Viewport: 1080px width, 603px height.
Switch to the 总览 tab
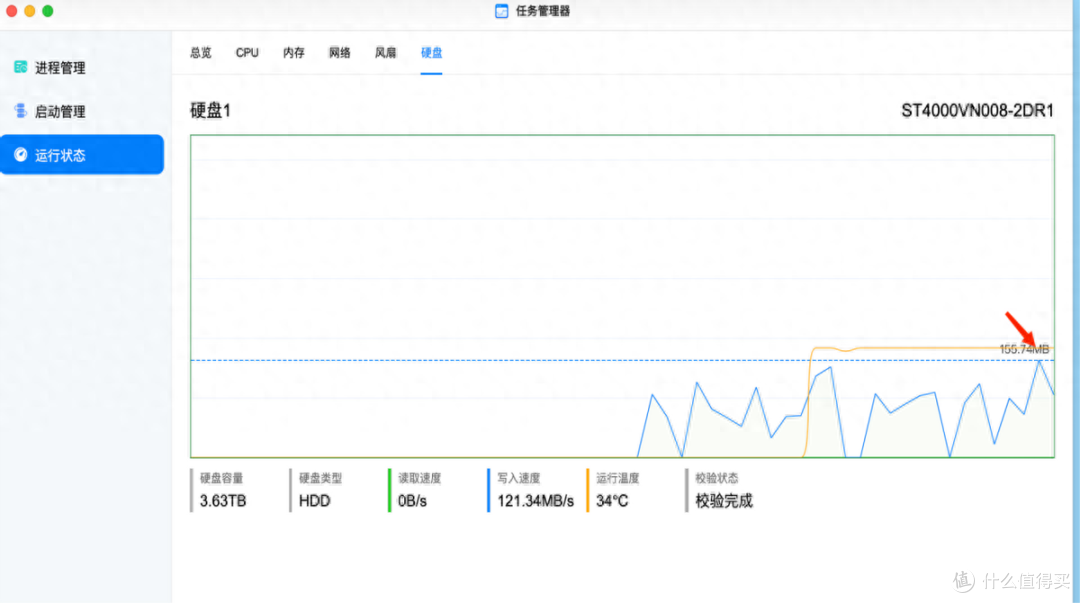[201, 53]
